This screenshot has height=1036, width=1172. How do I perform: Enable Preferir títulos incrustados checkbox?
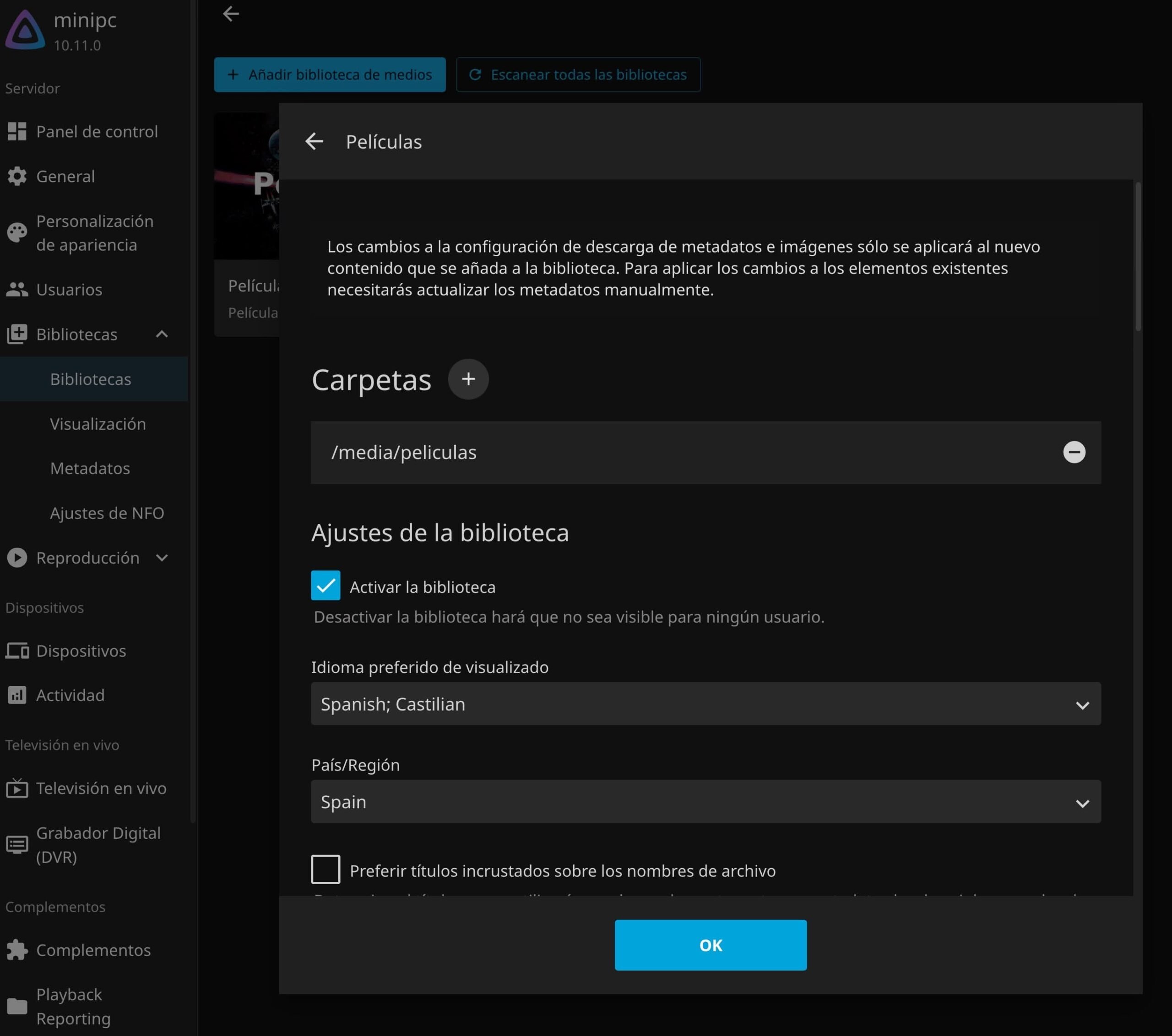(x=325, y=869)
